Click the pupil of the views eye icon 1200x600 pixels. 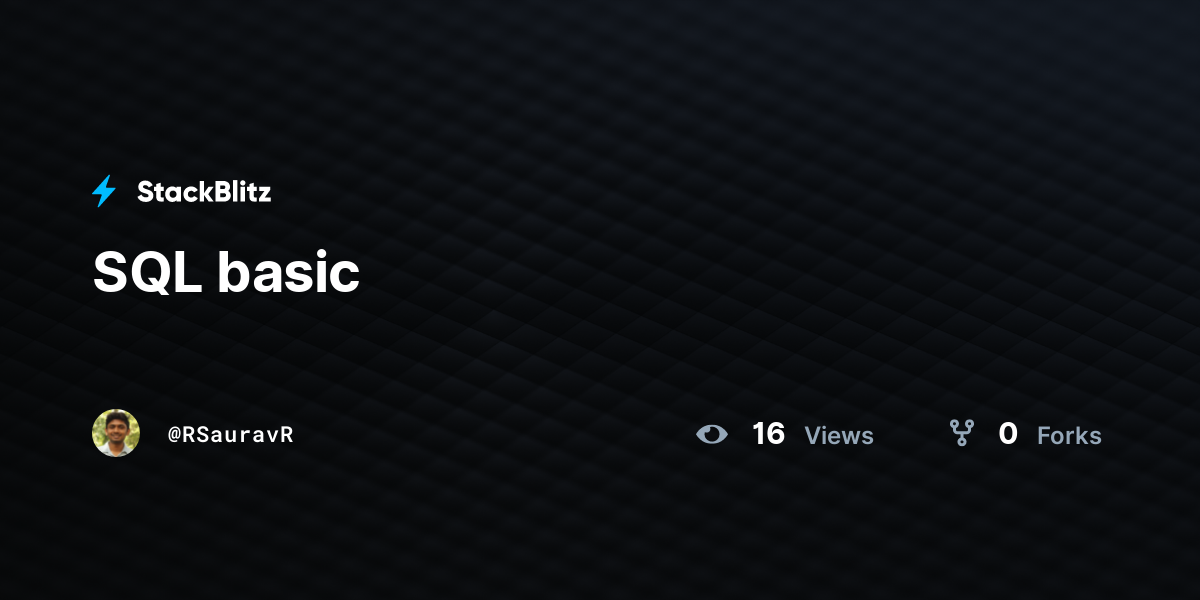tap(712, 434)
